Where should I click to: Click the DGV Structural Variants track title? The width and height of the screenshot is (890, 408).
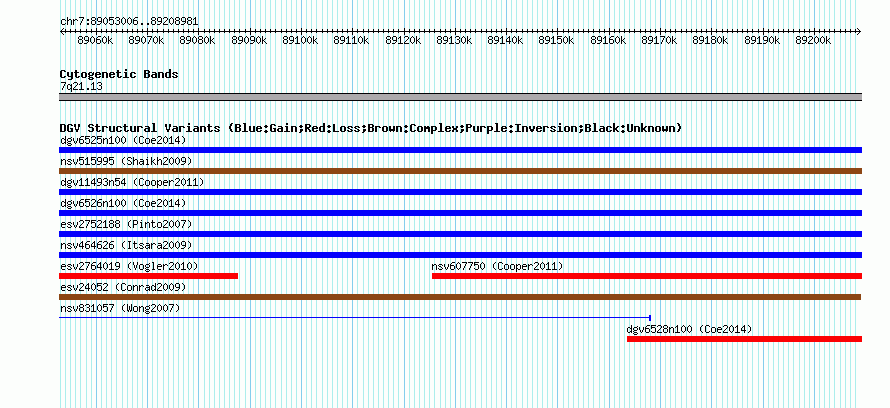pyautogui.click(x=371, y=128)
